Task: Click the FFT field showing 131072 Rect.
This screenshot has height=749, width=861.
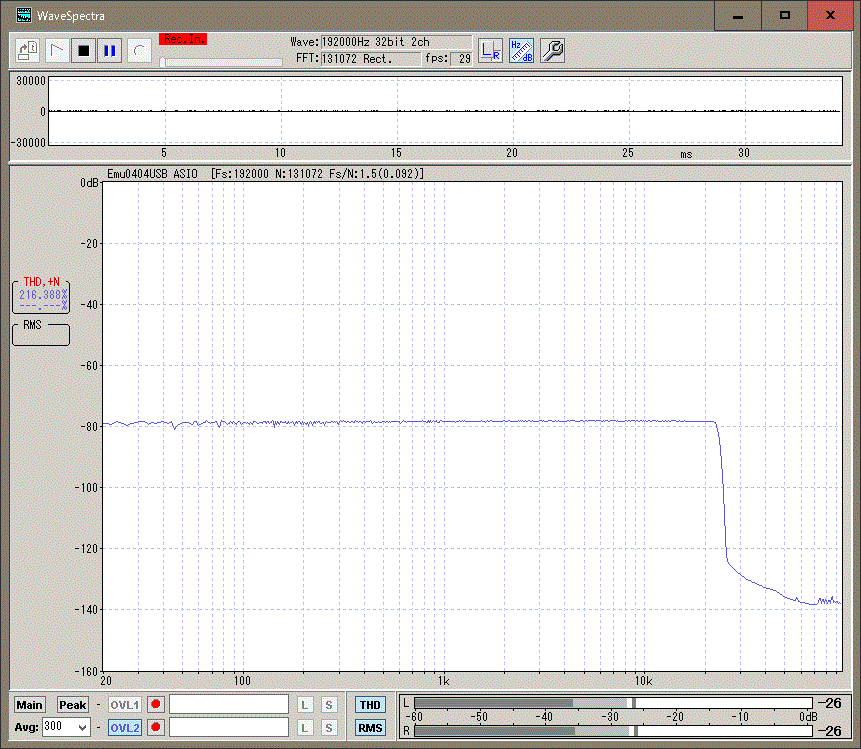Action: [x=371, y=59]
